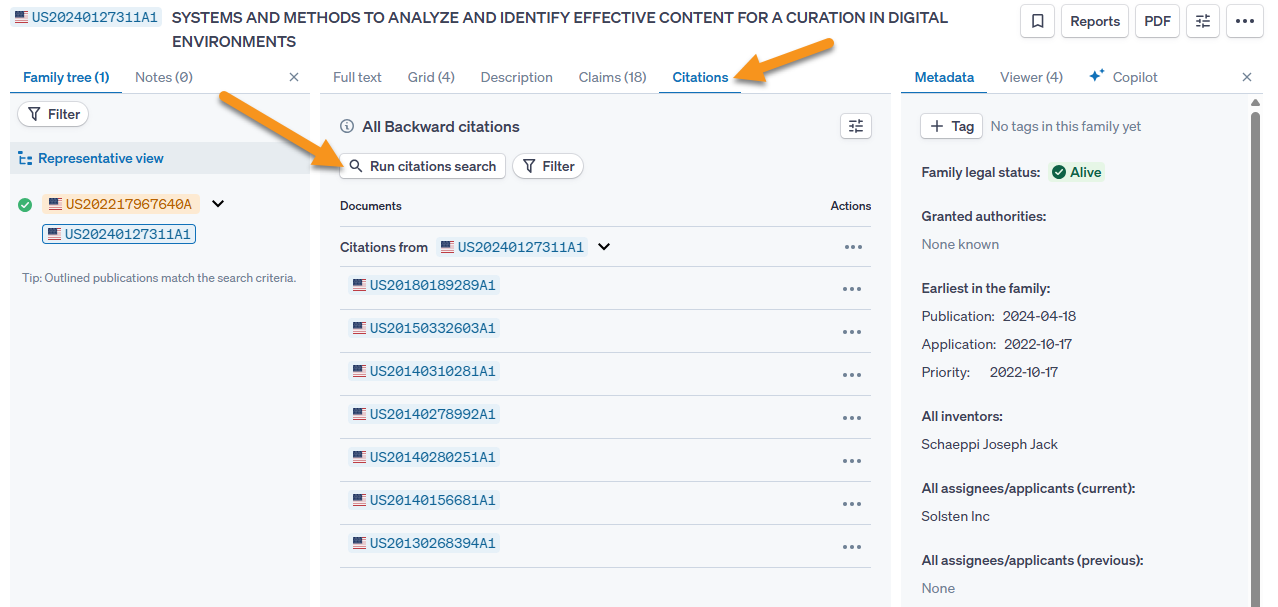Expand the US202217967640A family entry

[218, 204]
